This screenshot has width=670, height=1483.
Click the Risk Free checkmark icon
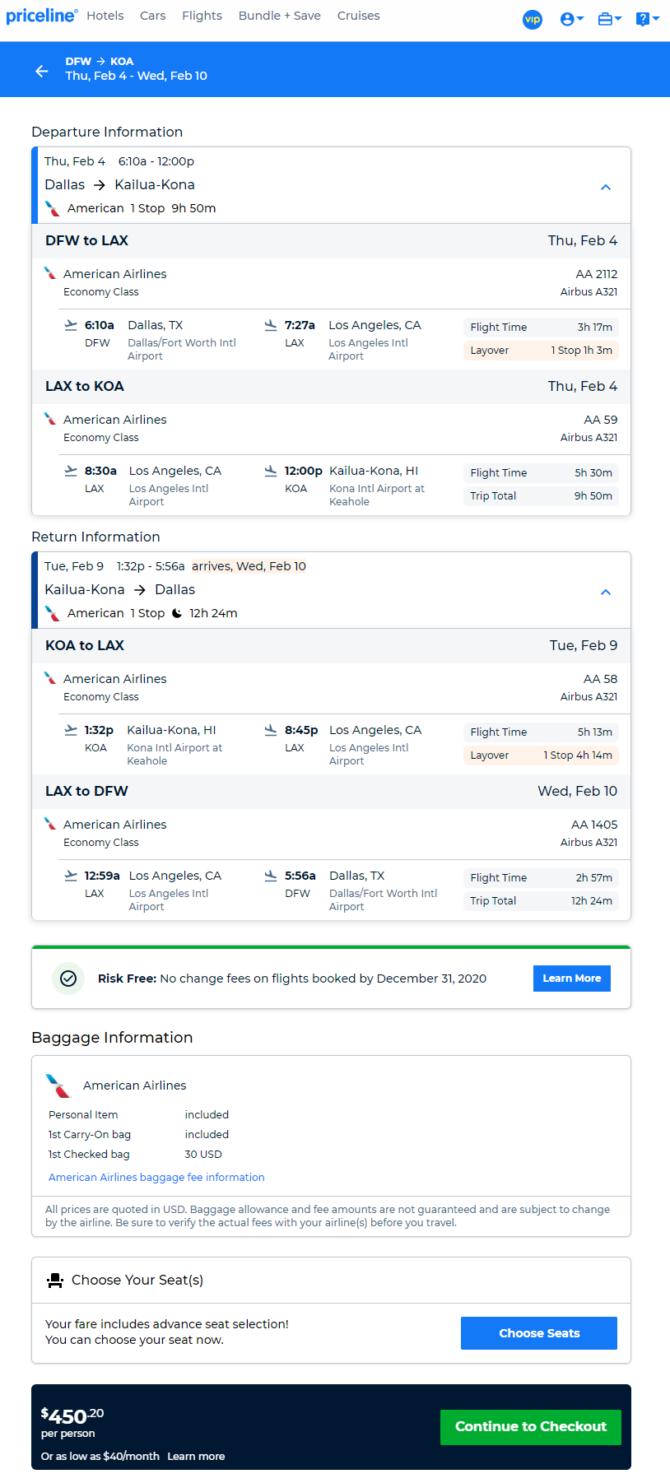68,978
